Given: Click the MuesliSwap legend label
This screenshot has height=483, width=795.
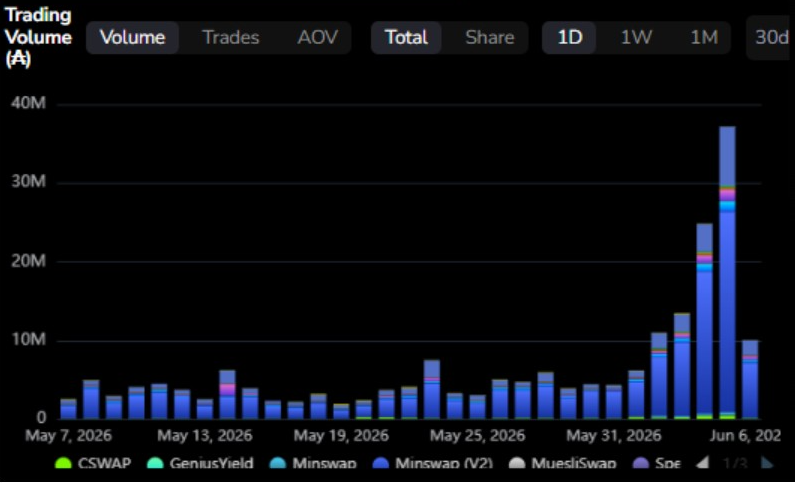Looking at the screenshot, I should point(574,463).
